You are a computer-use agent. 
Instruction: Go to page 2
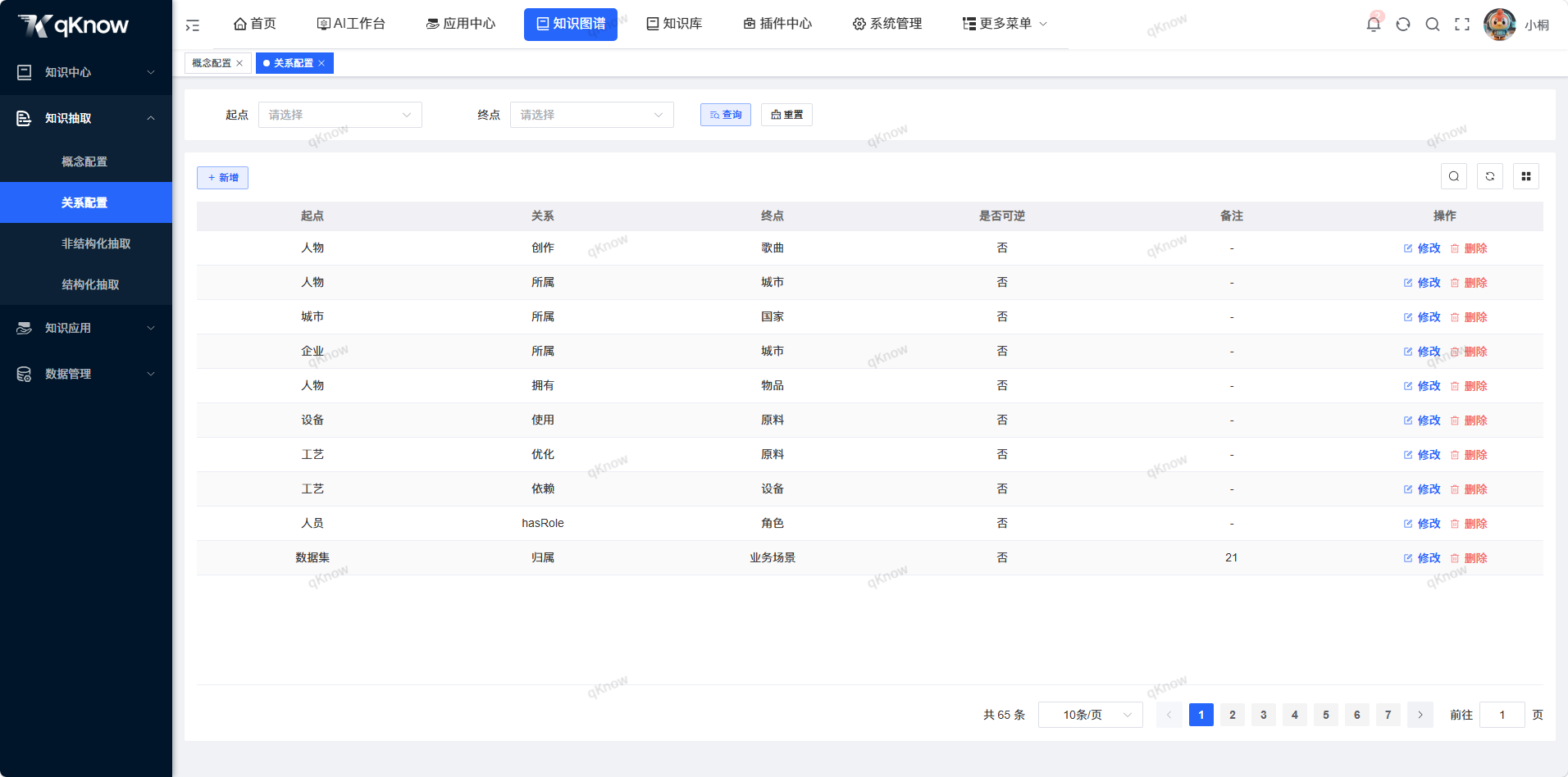pyautogui.click(x=1233, y=715)
